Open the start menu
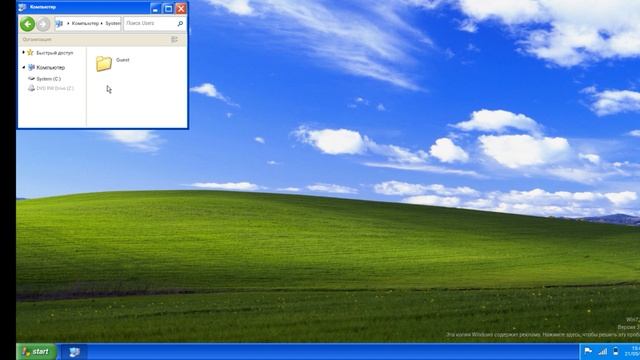The width and height of the screenshot is (640, 360). coord(36,351)
